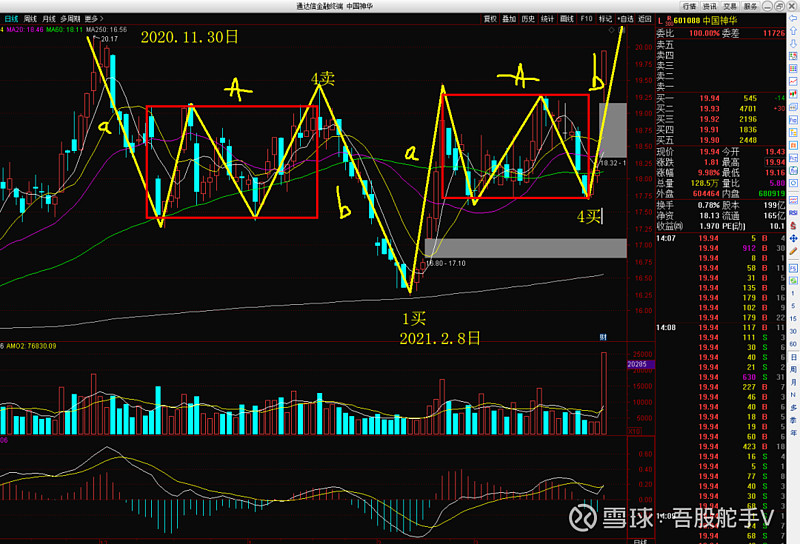This screenshot has height=544, width=800.
Task: Open the candlestick chart icon in right sidebar
Action: pyautogui.click(x=793, y=94)
